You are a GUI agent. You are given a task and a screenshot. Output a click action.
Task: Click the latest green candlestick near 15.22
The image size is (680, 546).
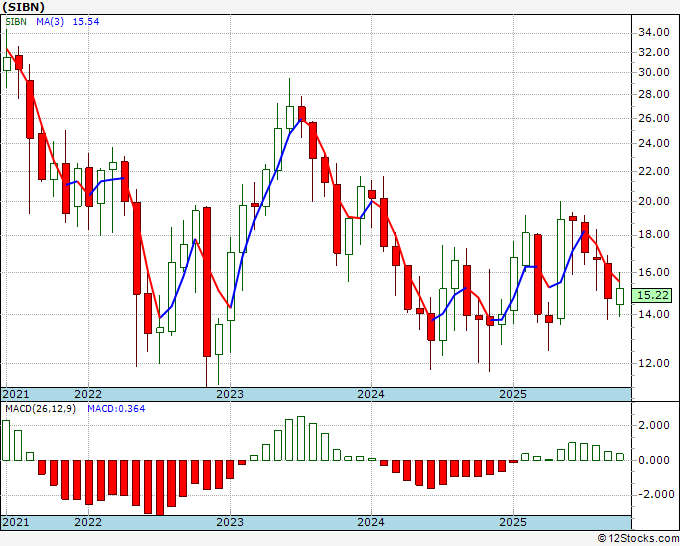[x=620, y=296]
